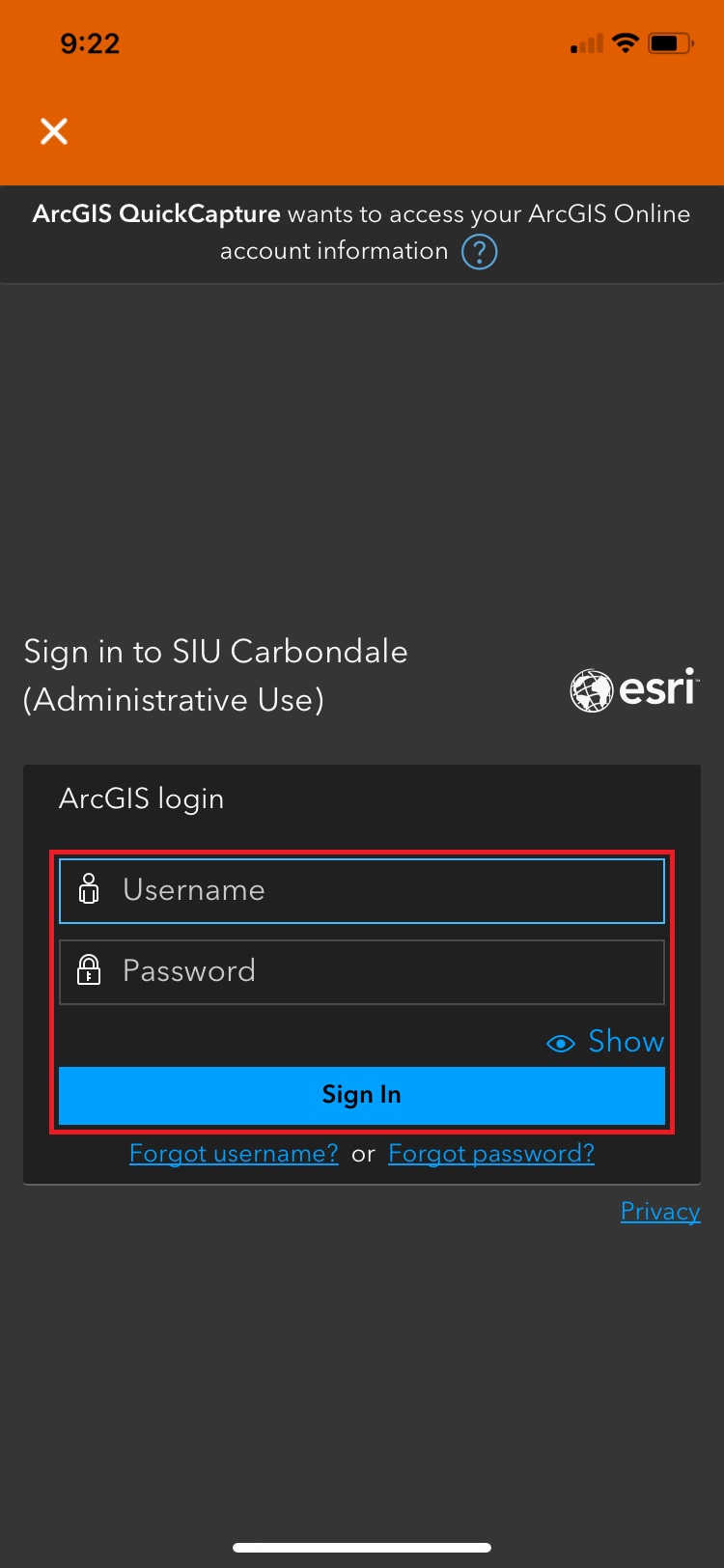The width and height of the screenshot is (724, 1568).
Task: Tap the cellular signal bars icon
Action: [587, 44]
